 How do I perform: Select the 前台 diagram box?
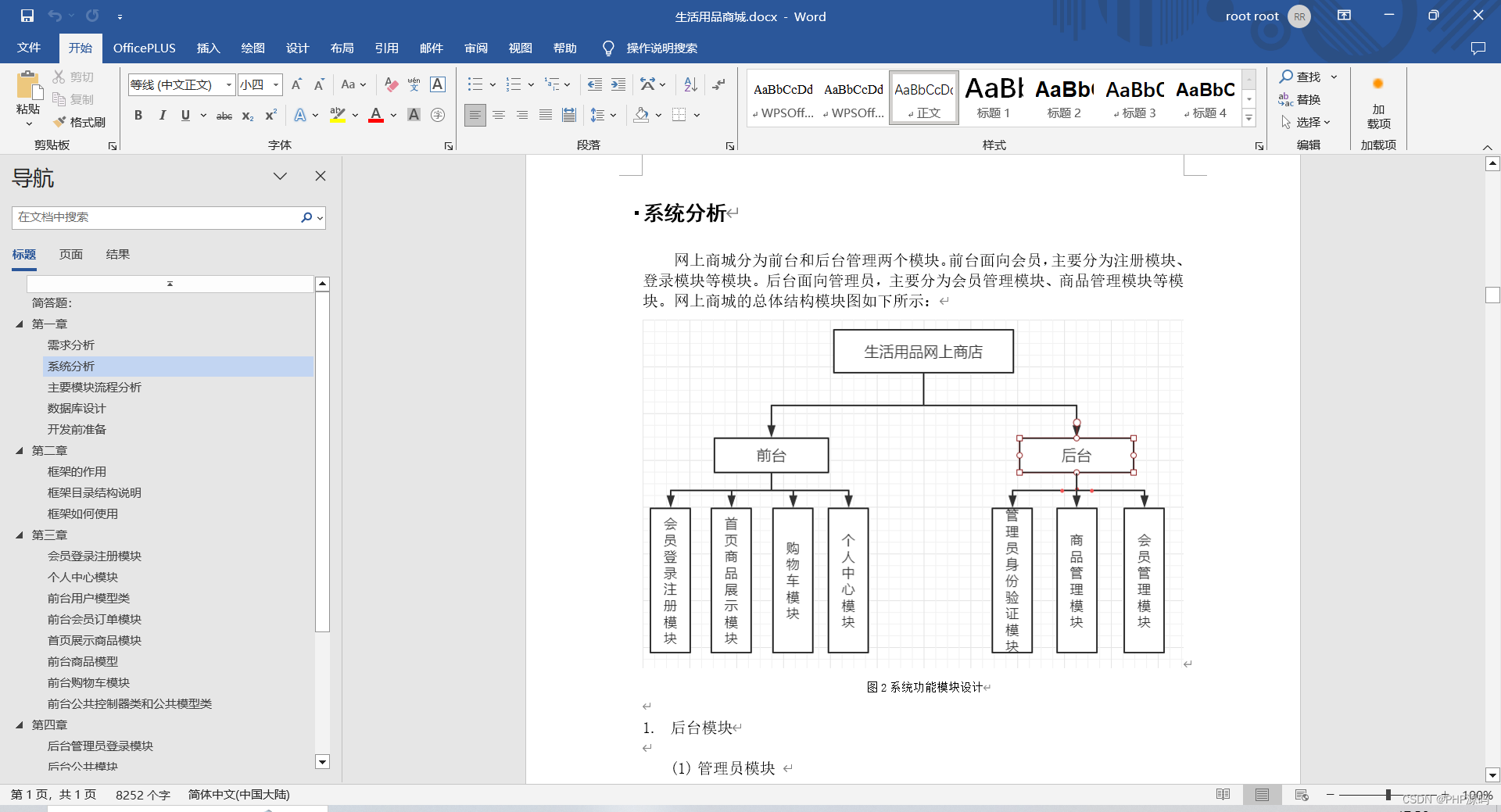[772, 456]
